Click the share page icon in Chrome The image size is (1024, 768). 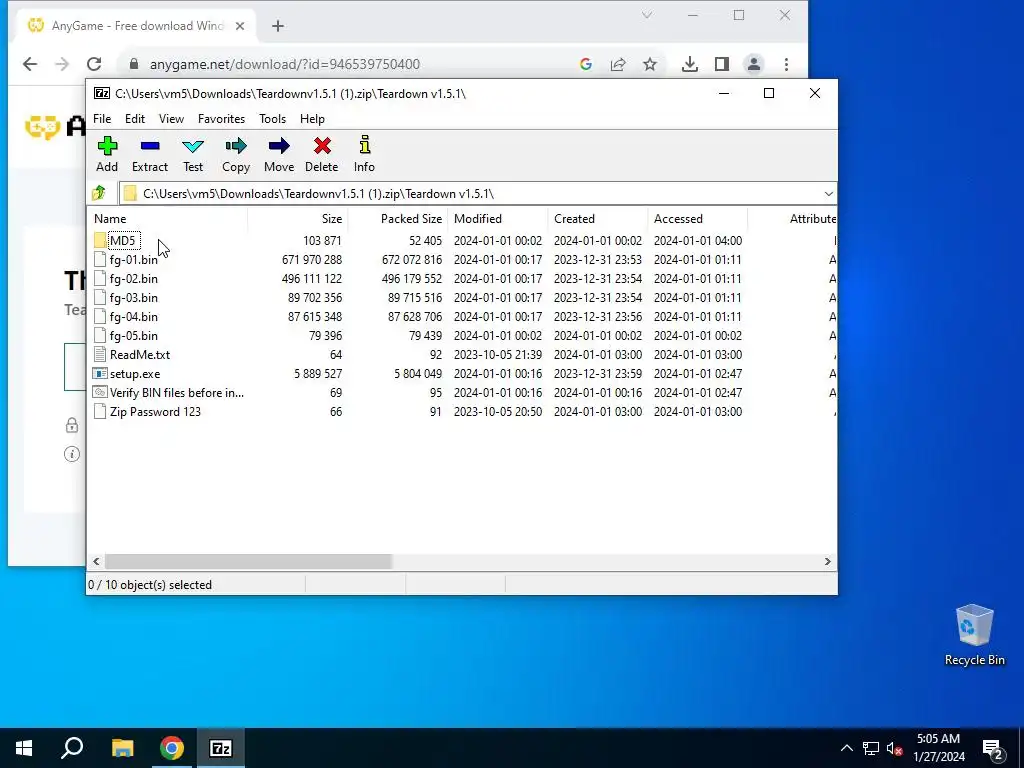tap(618, 64)
